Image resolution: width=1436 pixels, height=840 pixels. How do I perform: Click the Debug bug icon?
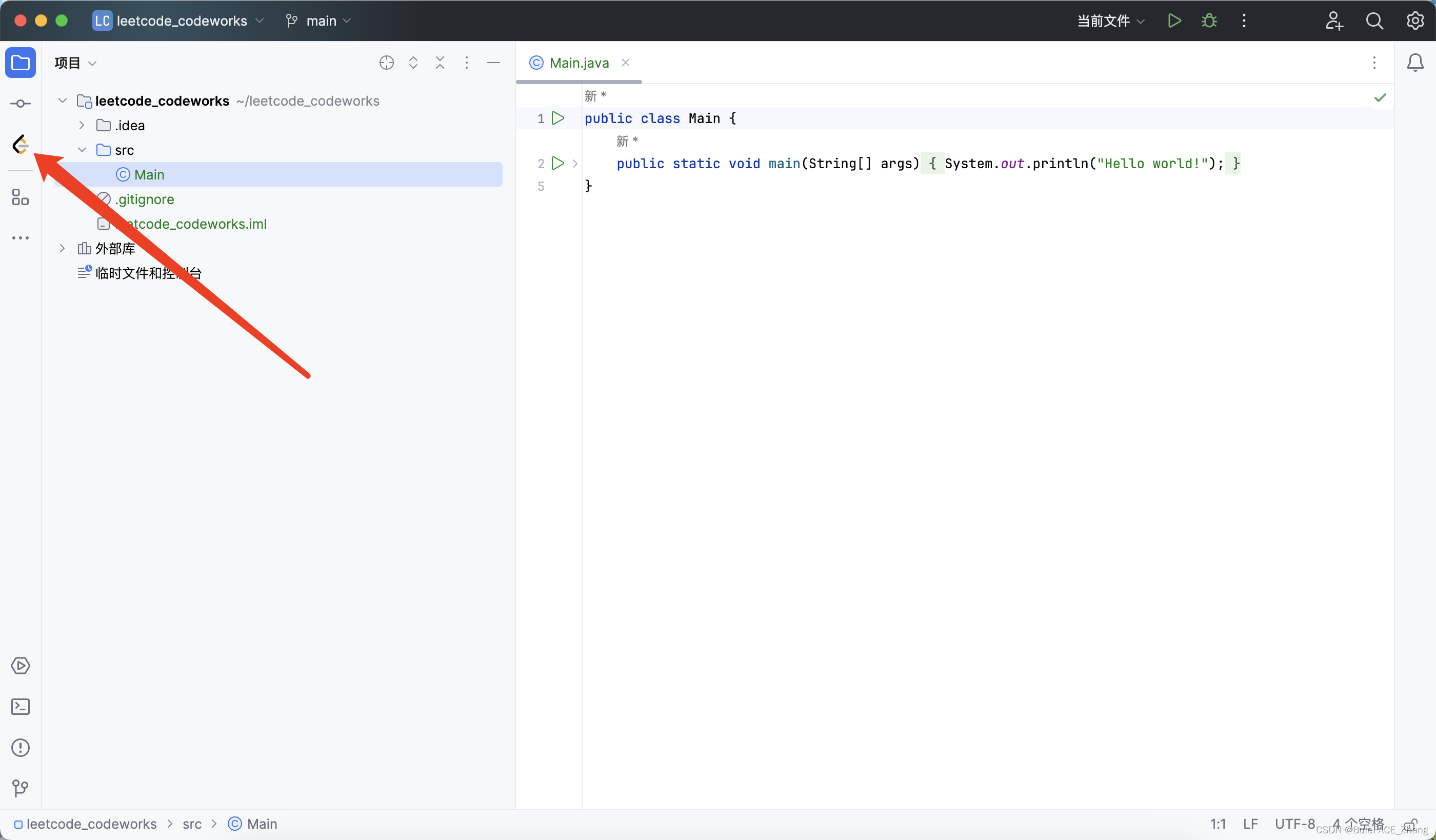pos(1209,21)
